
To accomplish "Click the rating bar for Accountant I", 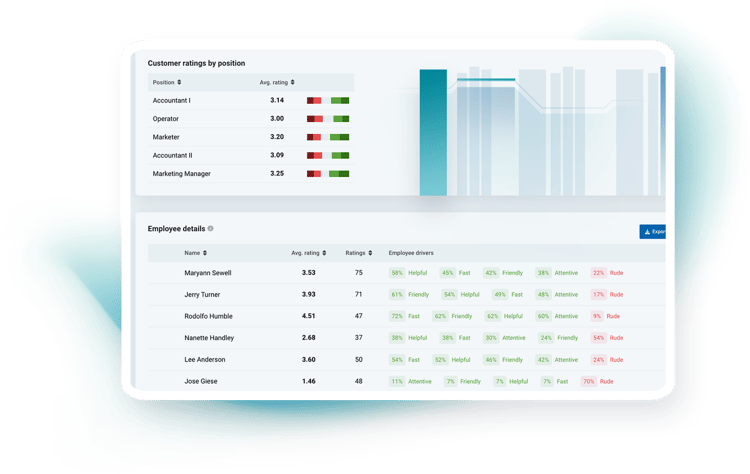I will coord(328,100).
